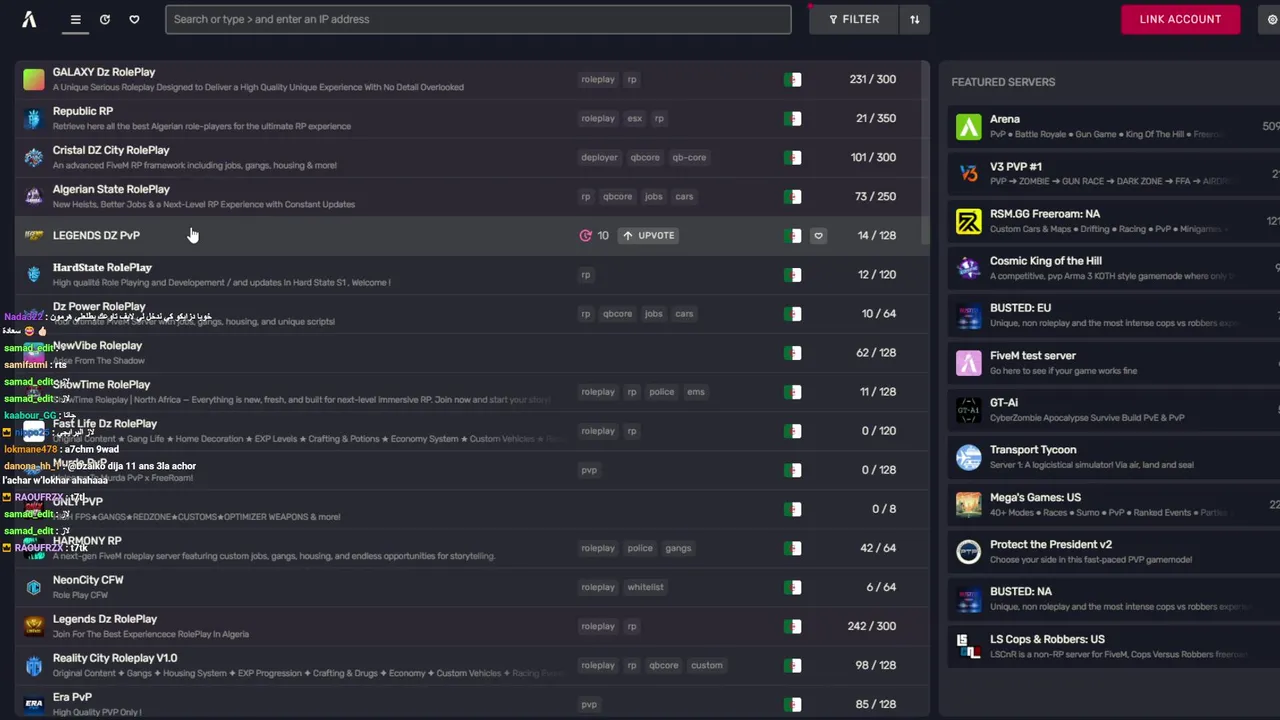This screenshot has height=720, width=1280.
Task: Click the roleplay tag on Republic RP
Action: [598, 118]
